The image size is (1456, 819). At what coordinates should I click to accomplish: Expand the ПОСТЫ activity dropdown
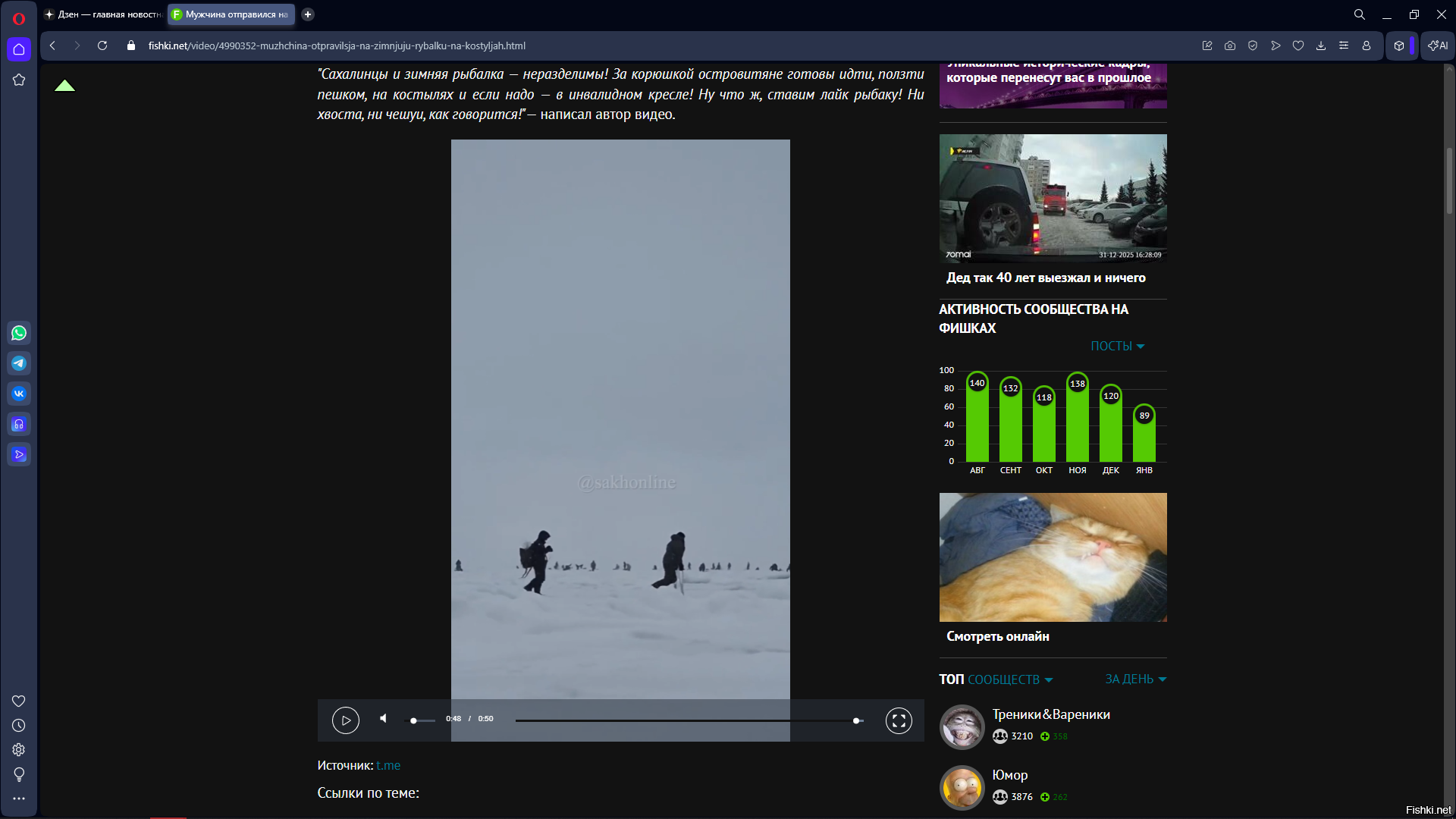[x=1117, y=346]
